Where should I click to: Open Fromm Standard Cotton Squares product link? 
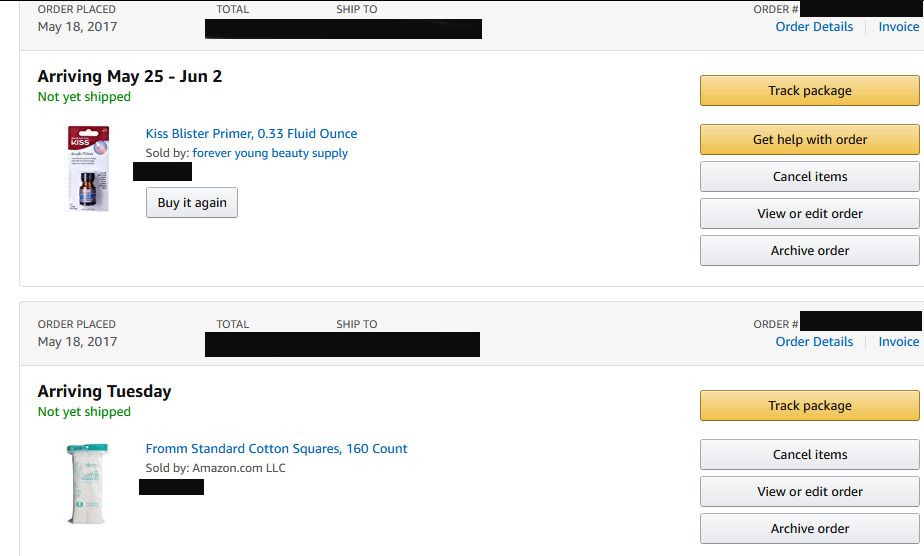[x=276, y=449]
